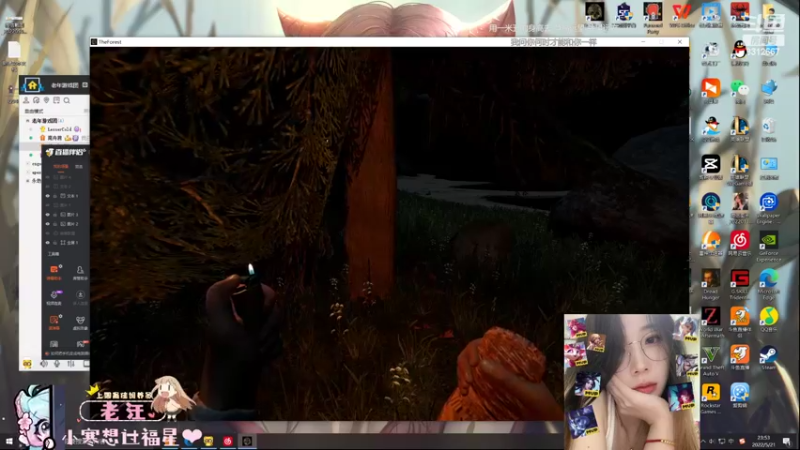Image resolution: width=800 pixels, height=450 pixels.
Task: Click the mask icon tool in streaming panel
Action: tap(80, 322)
